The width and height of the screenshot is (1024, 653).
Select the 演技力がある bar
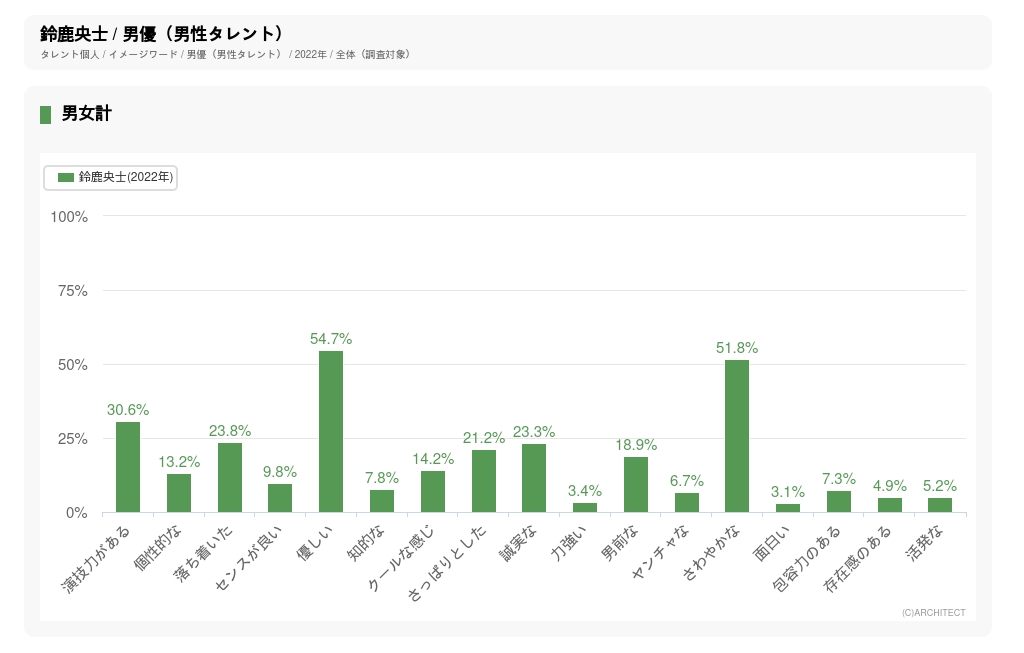[128, 467]
